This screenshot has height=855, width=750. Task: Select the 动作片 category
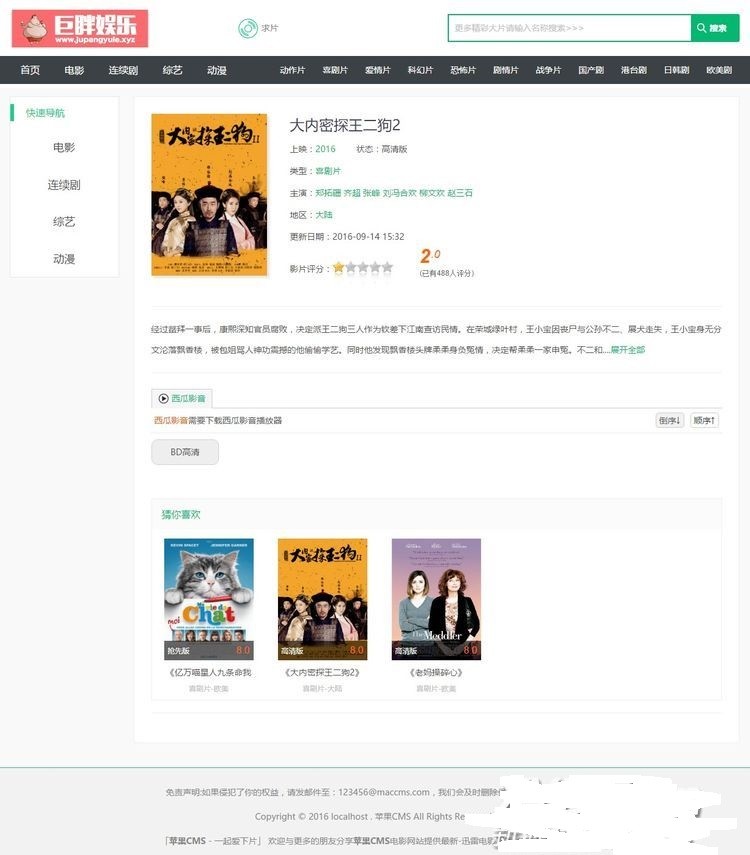pyautogui.click(x=292, y=70)
